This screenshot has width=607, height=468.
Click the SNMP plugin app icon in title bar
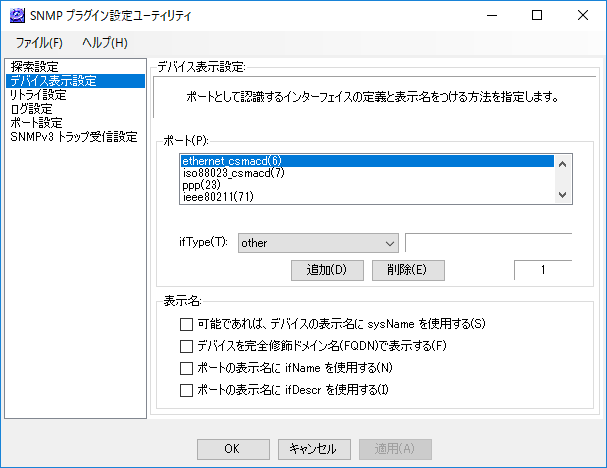[x=17, y=15]
